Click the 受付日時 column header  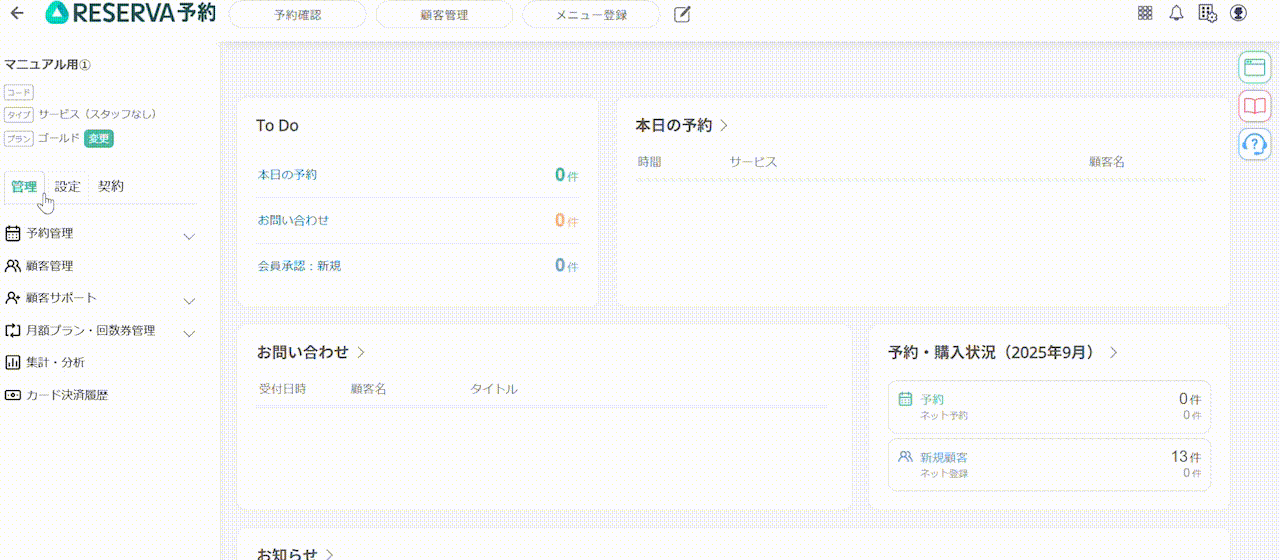coord(282,388)
